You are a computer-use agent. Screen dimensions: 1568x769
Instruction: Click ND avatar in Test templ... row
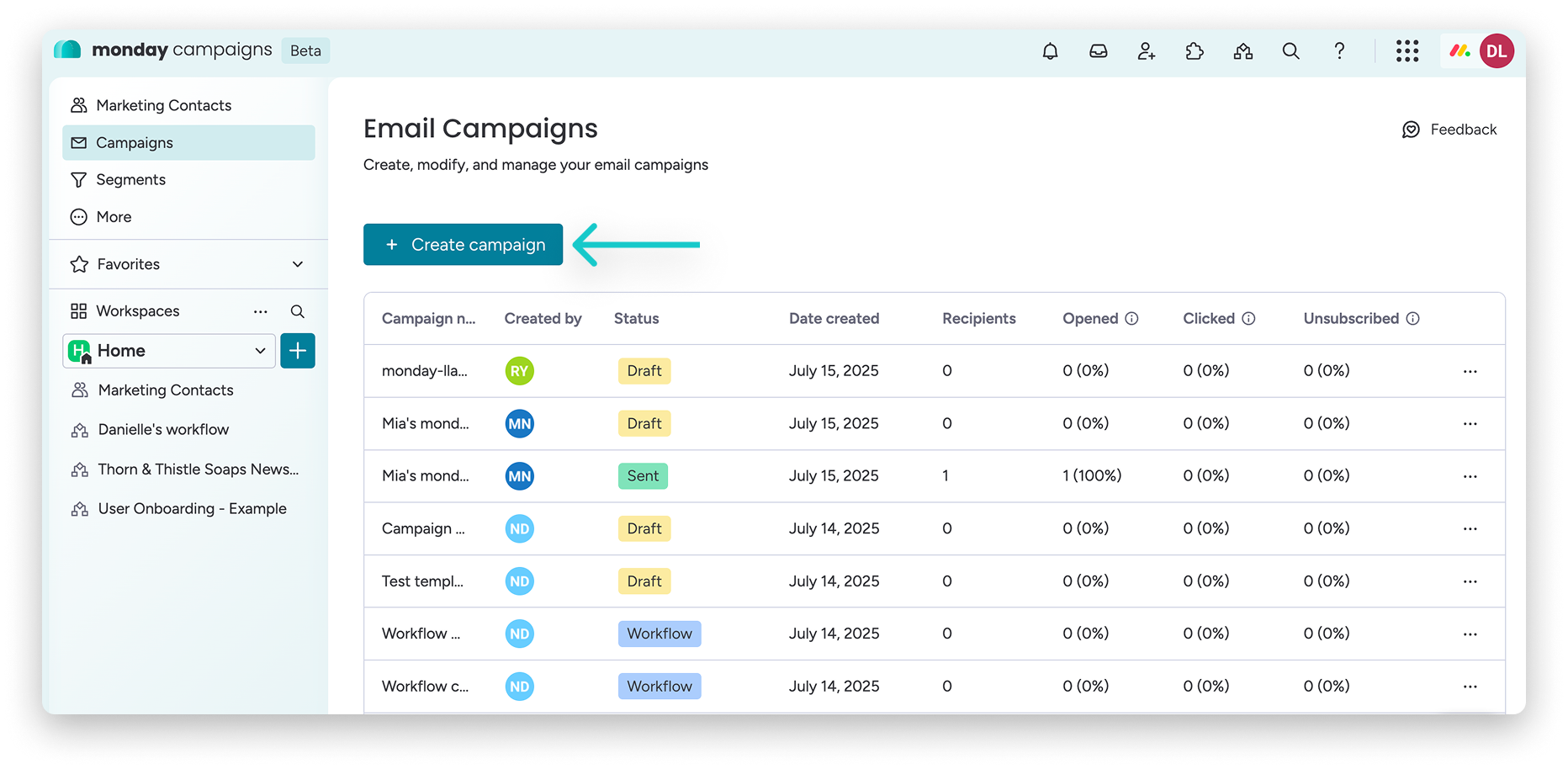(x=519, y=581)
